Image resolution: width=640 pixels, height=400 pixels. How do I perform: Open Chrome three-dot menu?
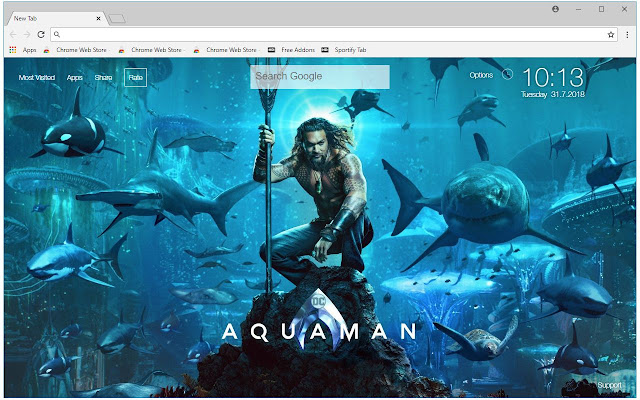click(627, 35)
